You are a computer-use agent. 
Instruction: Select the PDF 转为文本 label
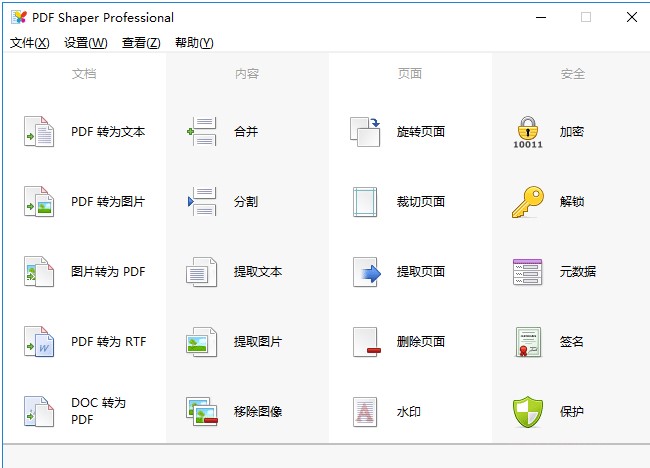(x=108, y=131)
